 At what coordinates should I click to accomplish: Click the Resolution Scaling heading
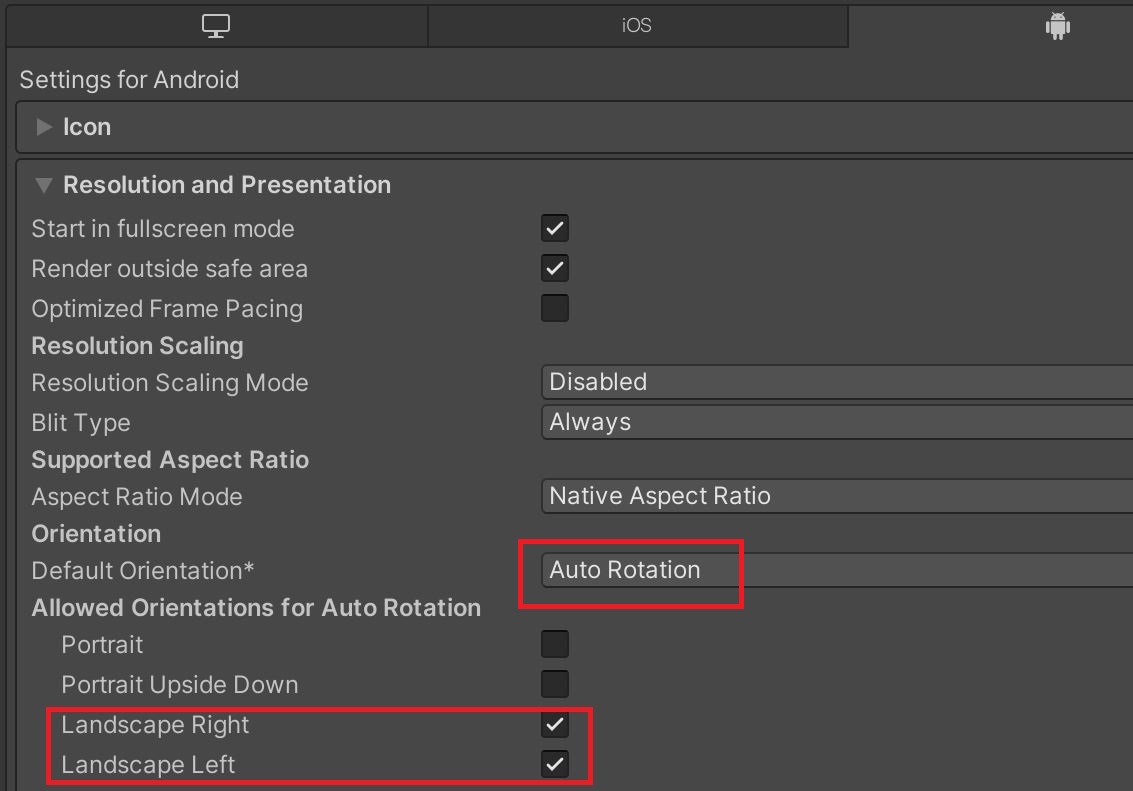[x=137, y=346]
